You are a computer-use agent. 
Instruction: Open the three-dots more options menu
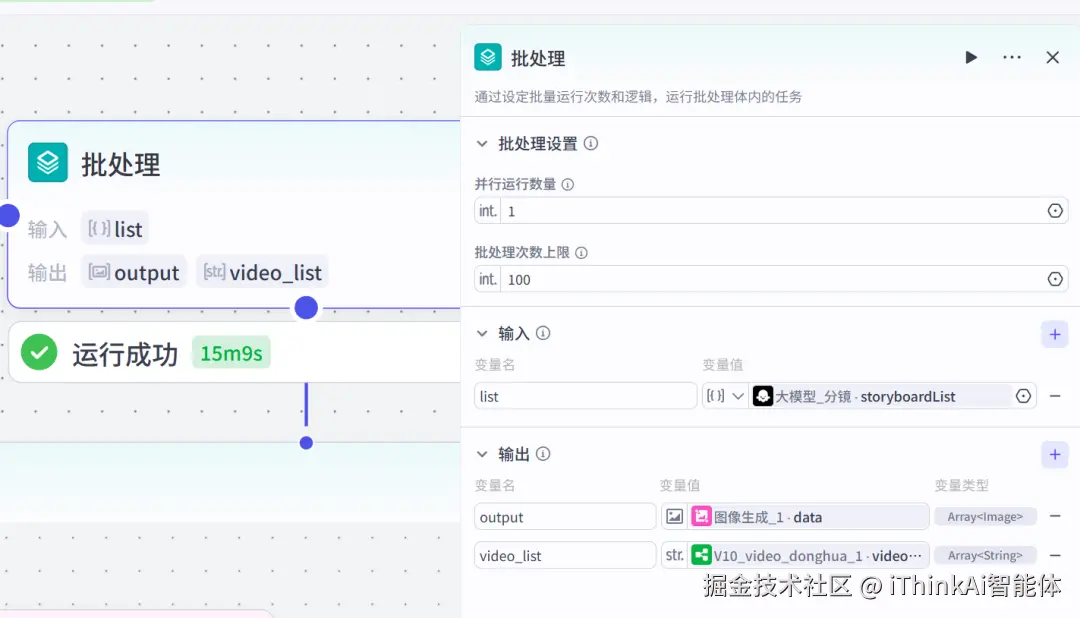[1012, 57]
